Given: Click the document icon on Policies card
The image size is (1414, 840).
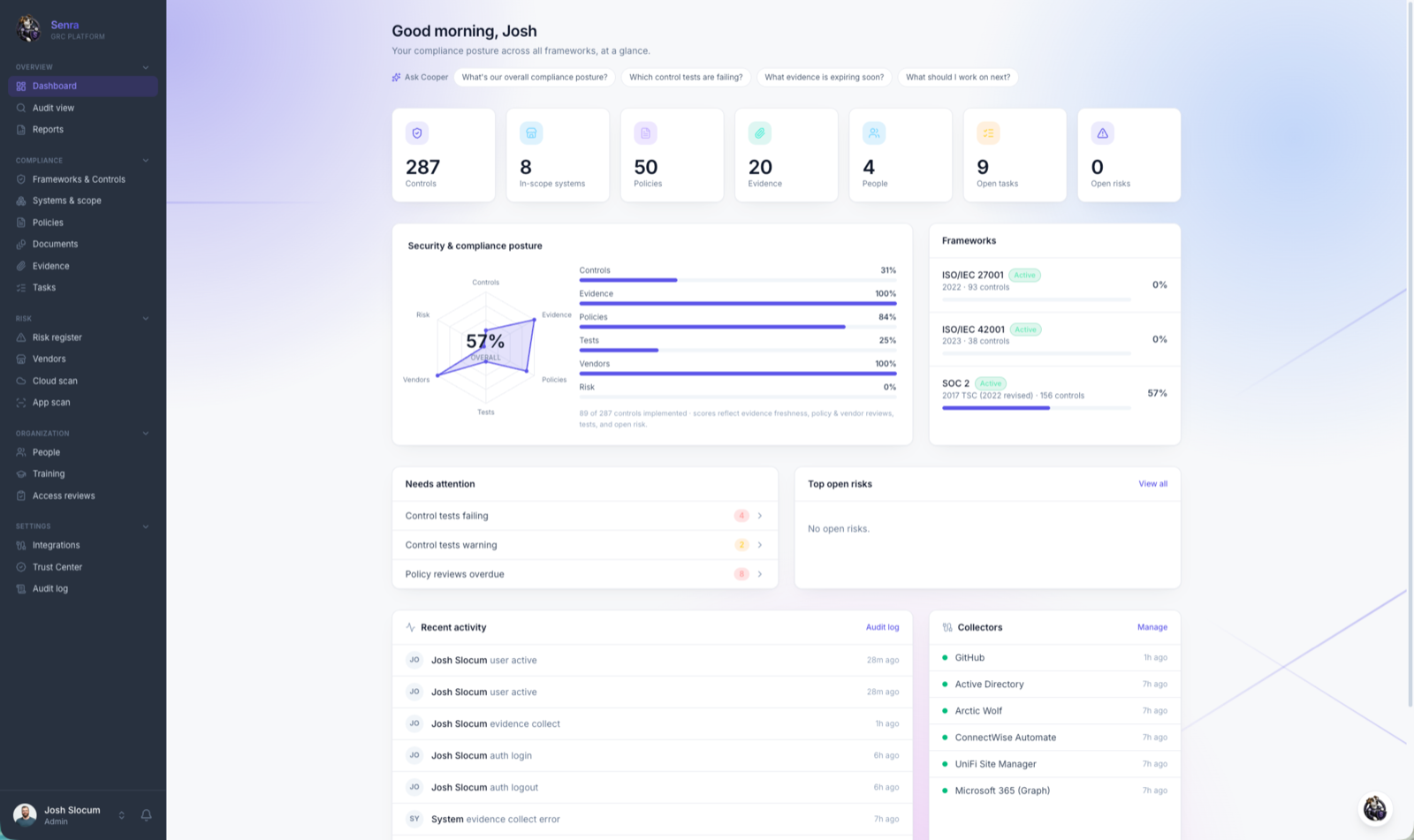Looking at the screenshot, I should [645, 133].
